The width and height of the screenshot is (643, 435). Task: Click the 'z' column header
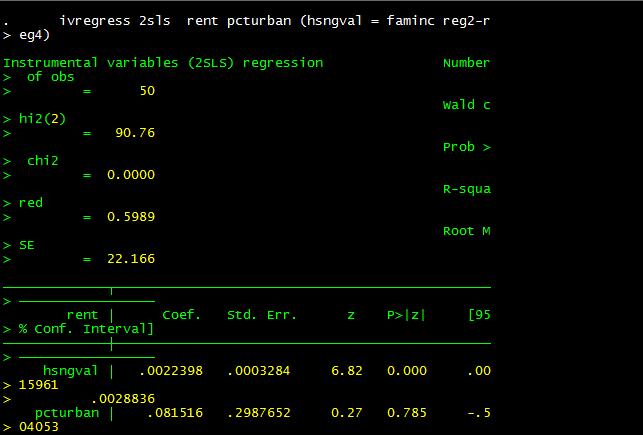click(x=351, y=315)
